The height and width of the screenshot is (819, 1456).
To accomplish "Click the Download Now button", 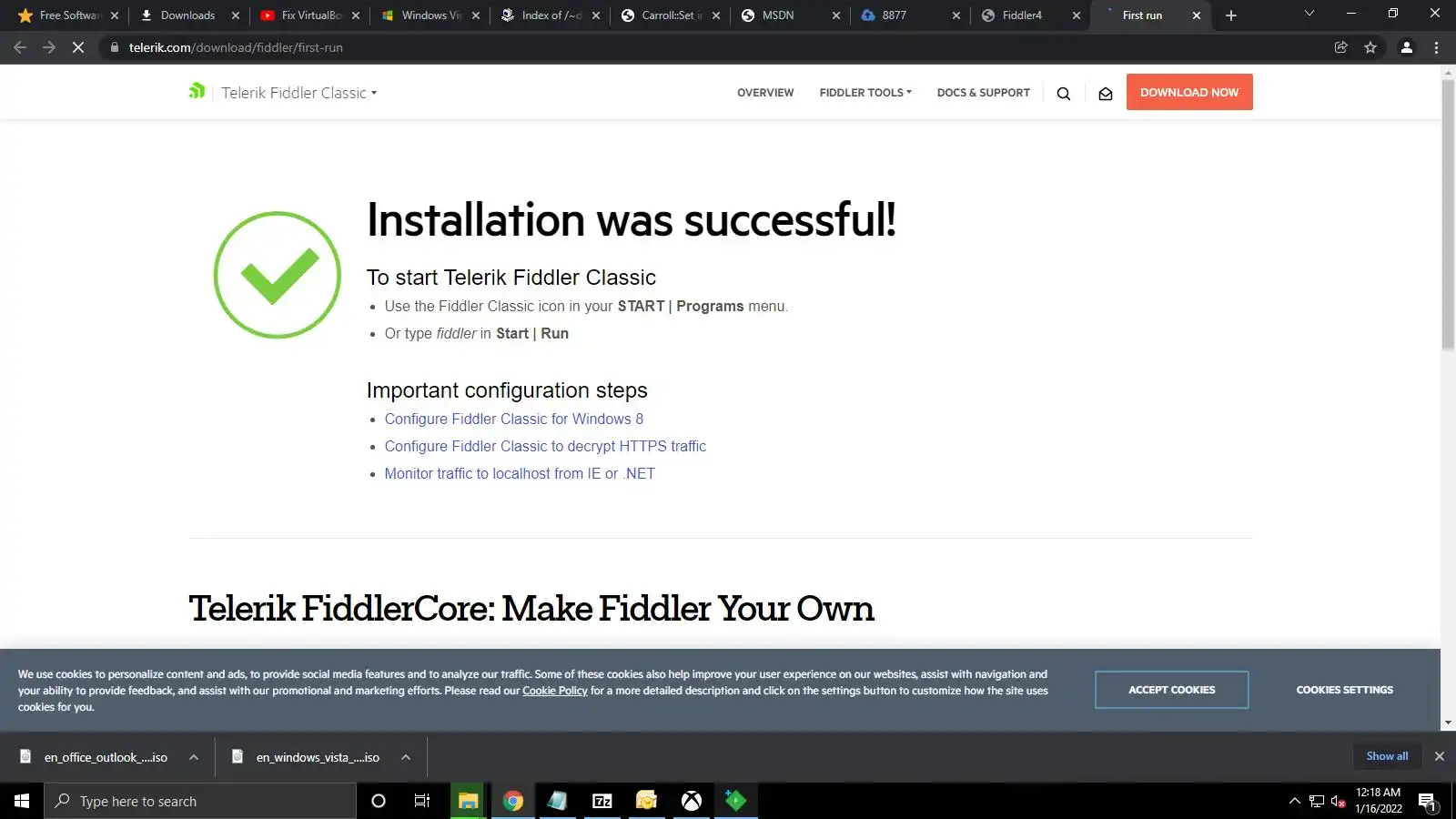I will point(1189,92).
